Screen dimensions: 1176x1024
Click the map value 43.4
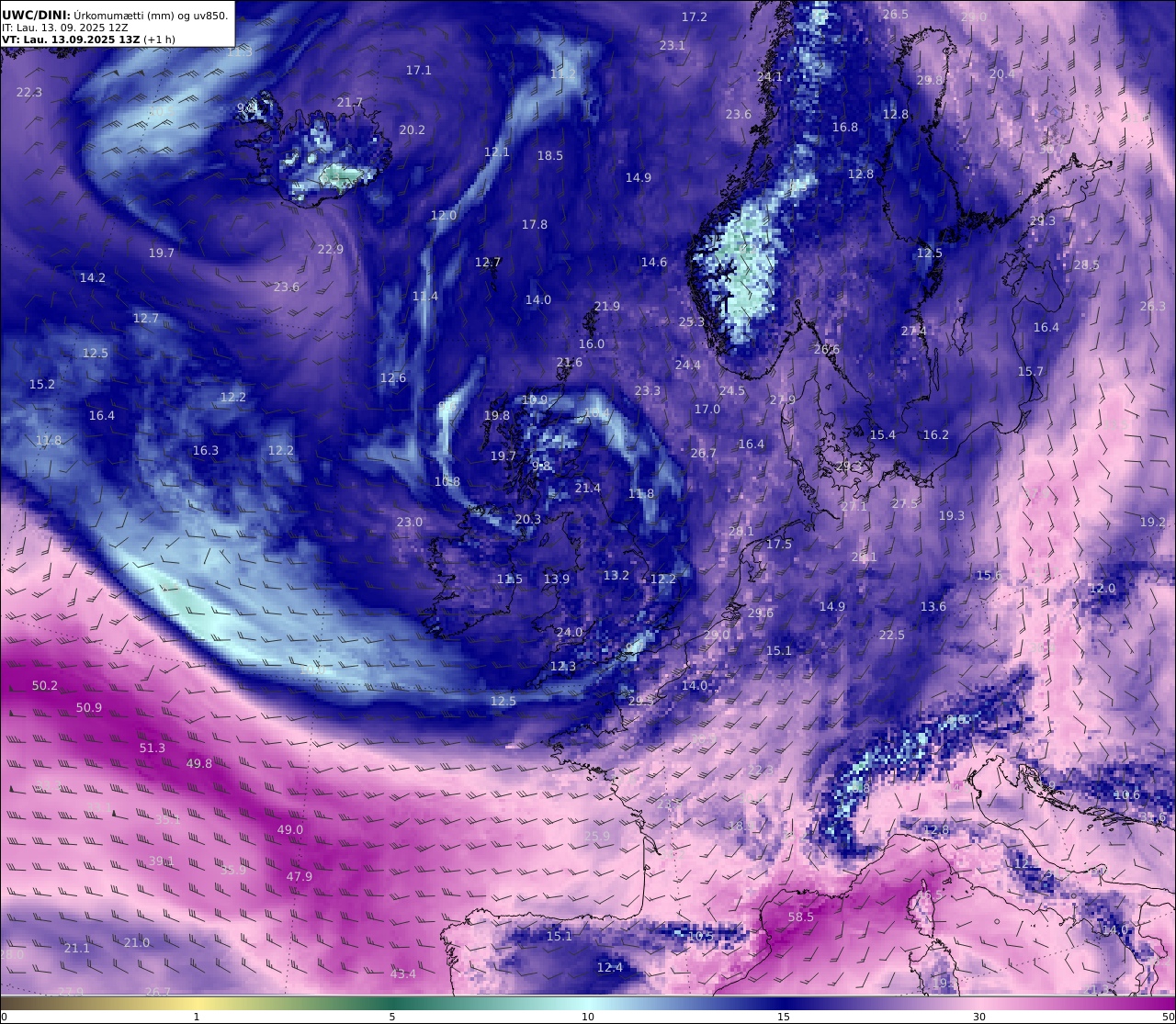pyautogui.click(x=403, y=973)
